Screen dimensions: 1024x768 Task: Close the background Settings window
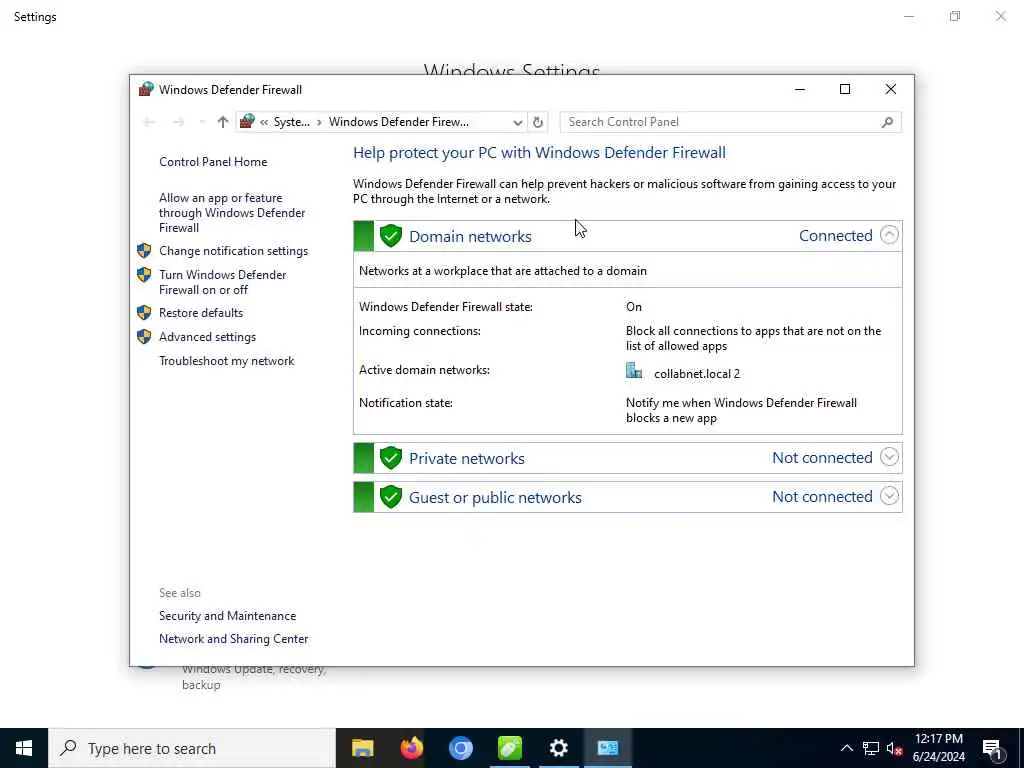click(1000, 16)
